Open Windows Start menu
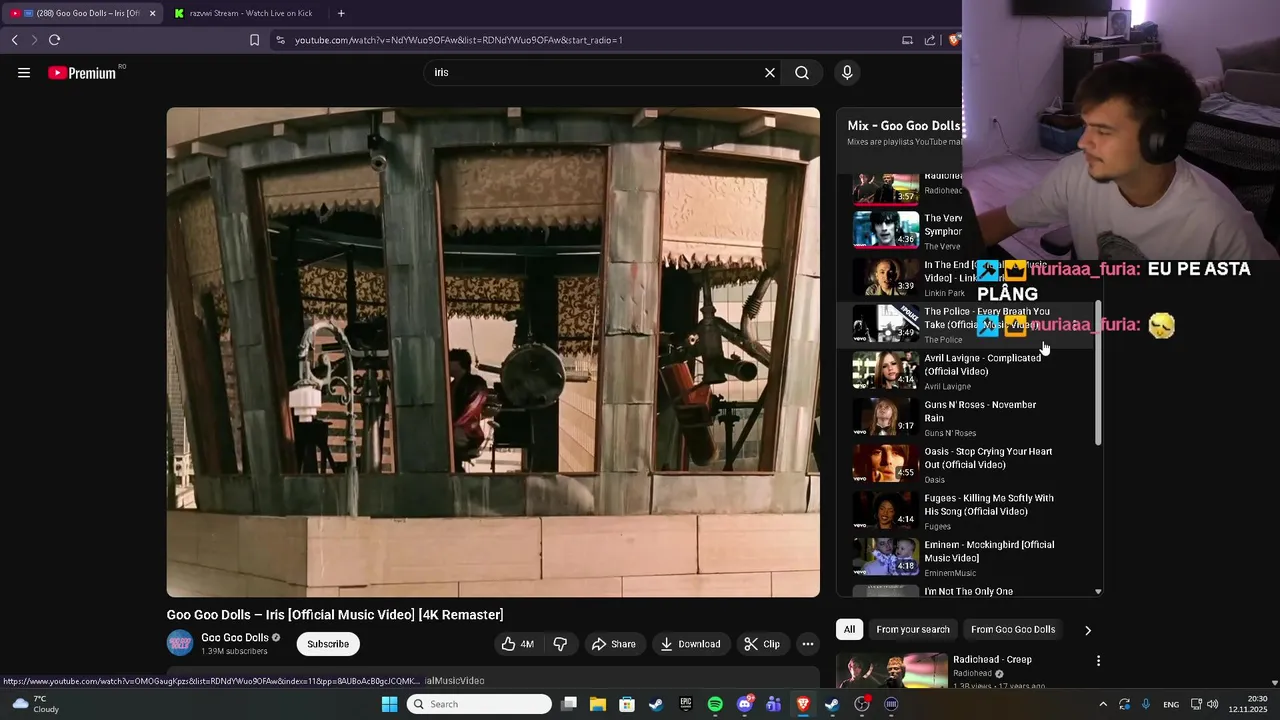Image resolution: width=1280 pixels, height=720 pixels. pyautogui.click(x=390, y=704)
